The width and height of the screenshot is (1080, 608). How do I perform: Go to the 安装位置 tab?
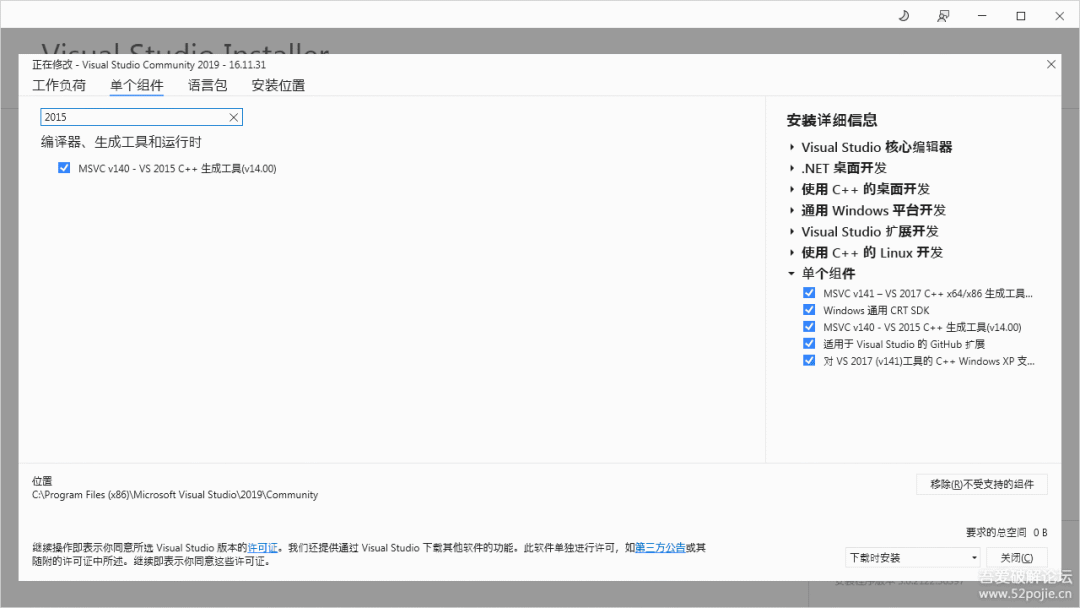278,85
